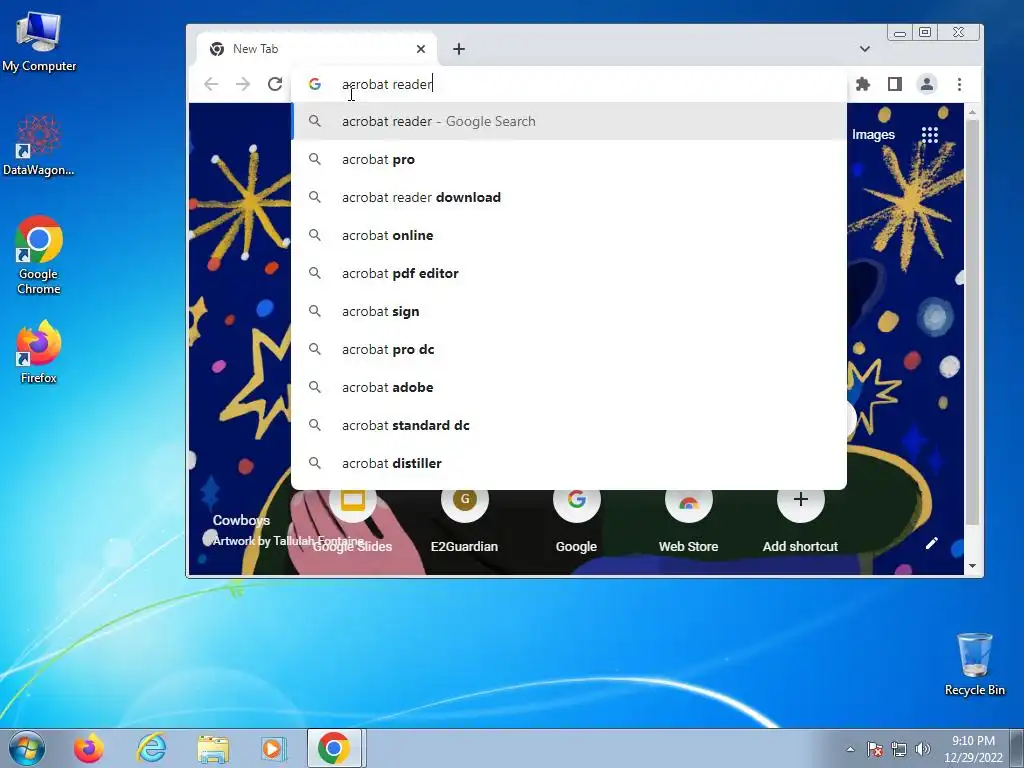The width and height of the screenshot is (1024, 768).
Task: Click the browser forward arrow
Action: (243, 84)
